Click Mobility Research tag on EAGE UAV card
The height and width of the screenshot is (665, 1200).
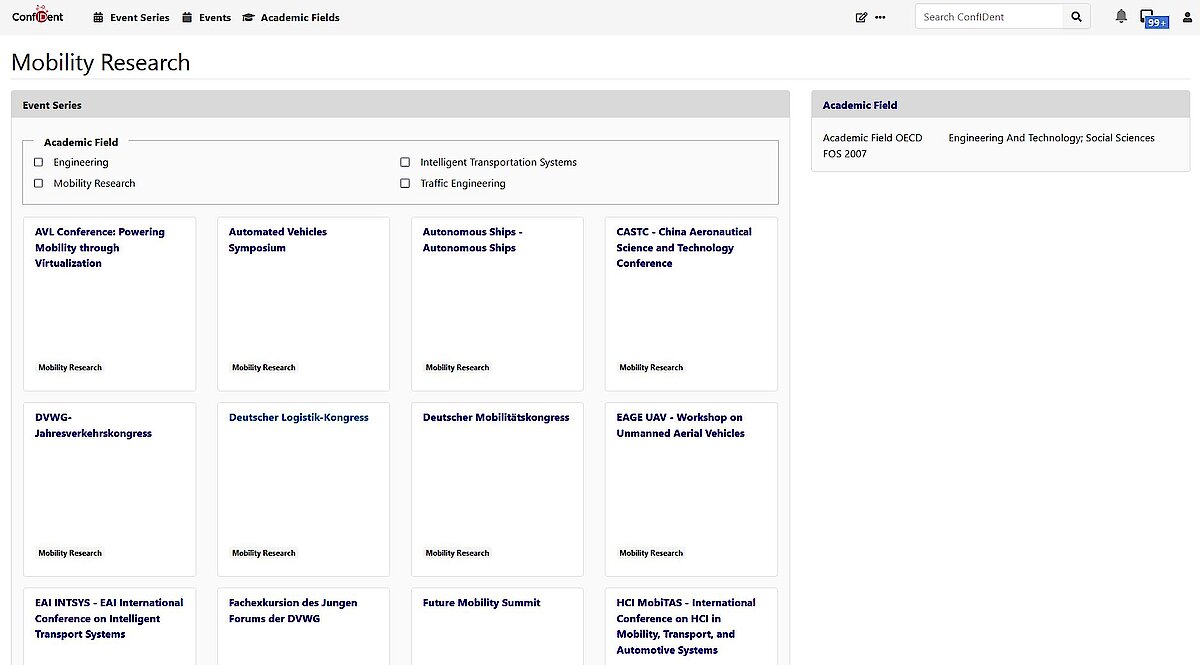click(651, 553)
